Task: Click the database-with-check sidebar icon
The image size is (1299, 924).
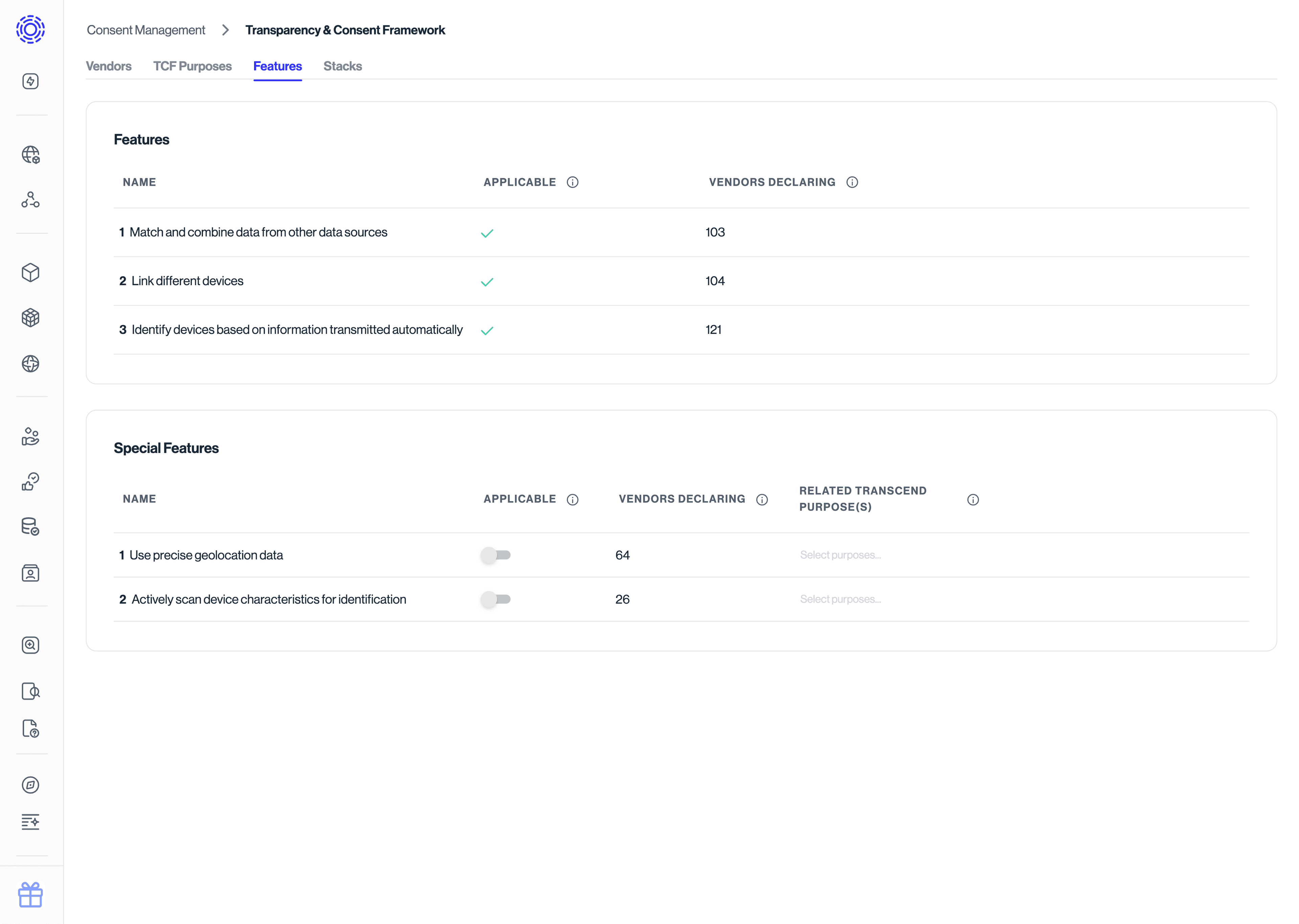Action: click(x=30, y=526)
